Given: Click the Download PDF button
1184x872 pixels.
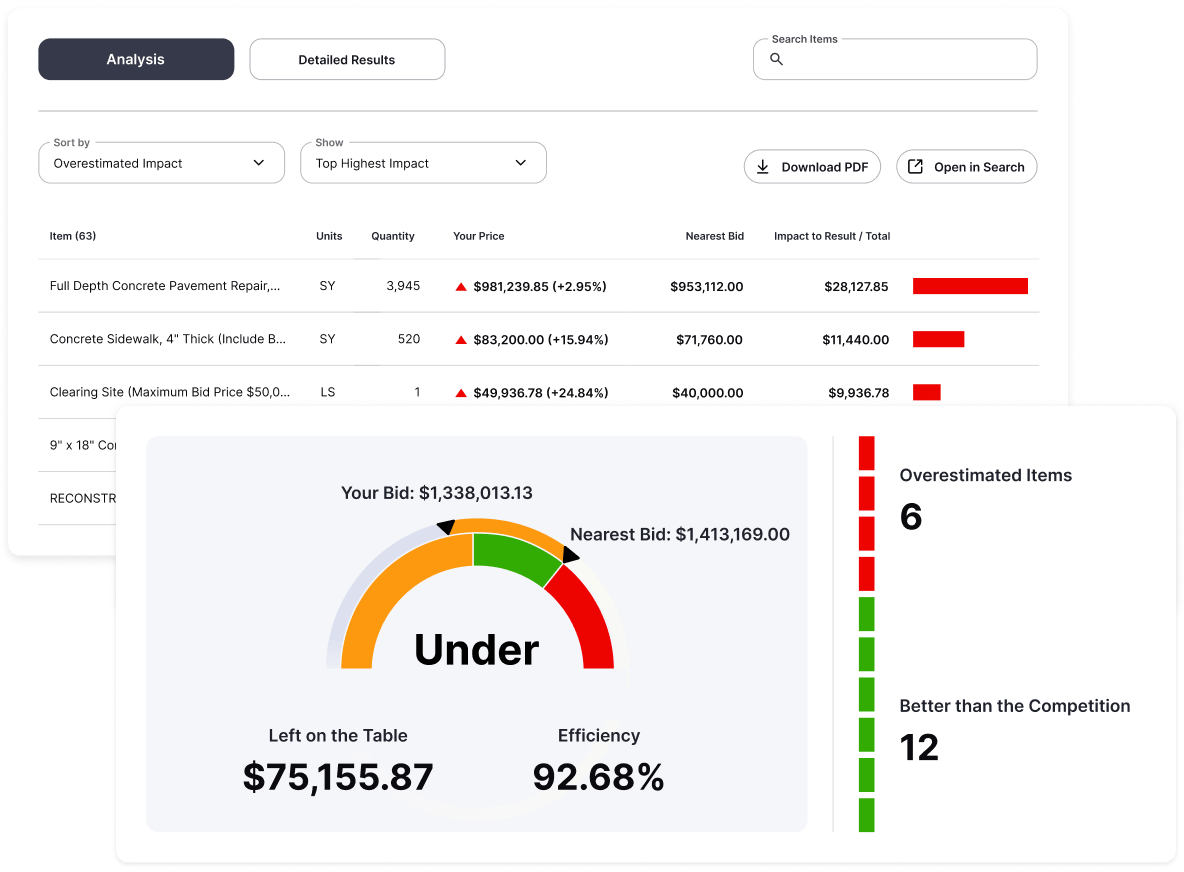Looking at the screenshot, I should (812, 167).
